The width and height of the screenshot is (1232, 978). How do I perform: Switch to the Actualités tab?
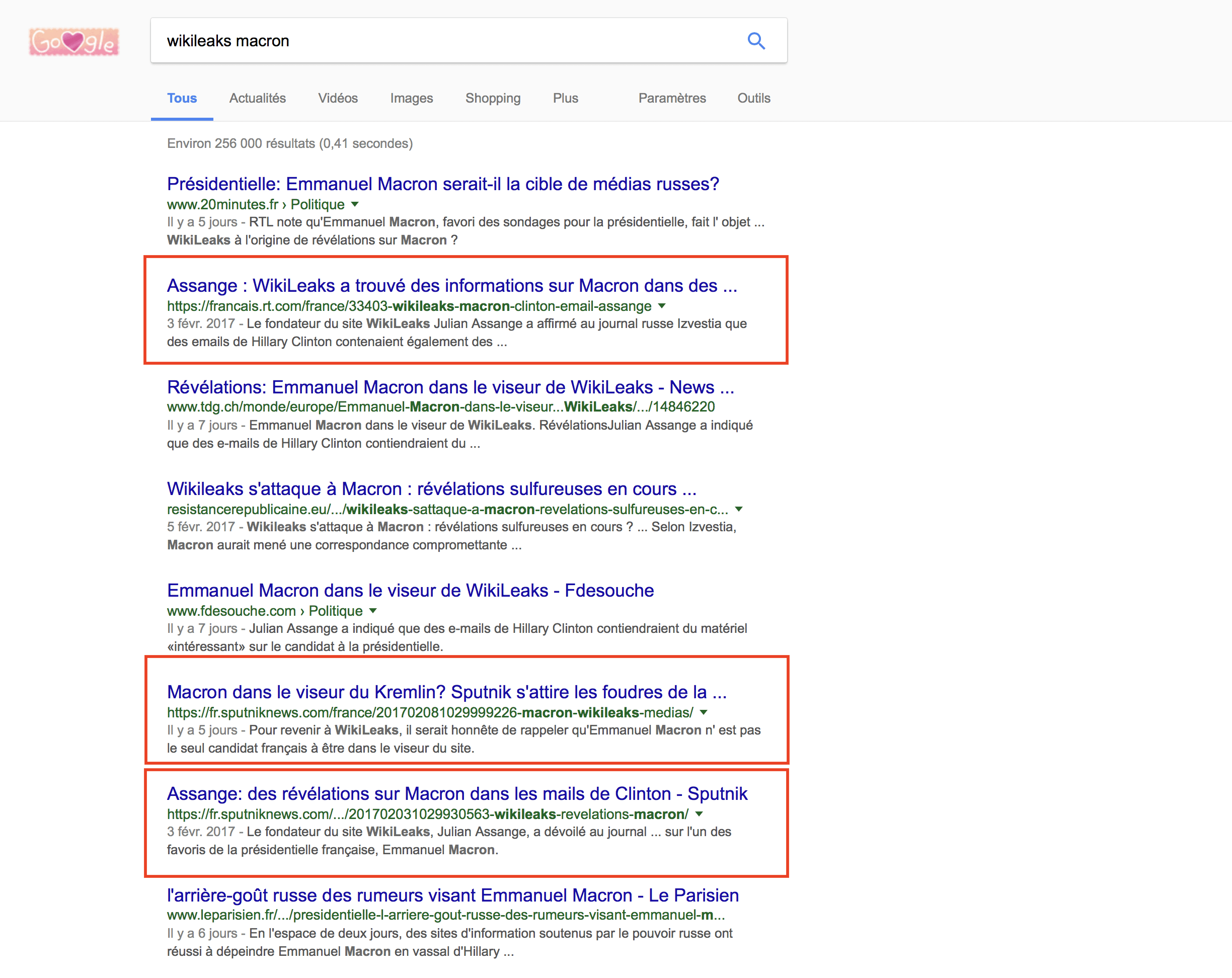click(258, 98)
